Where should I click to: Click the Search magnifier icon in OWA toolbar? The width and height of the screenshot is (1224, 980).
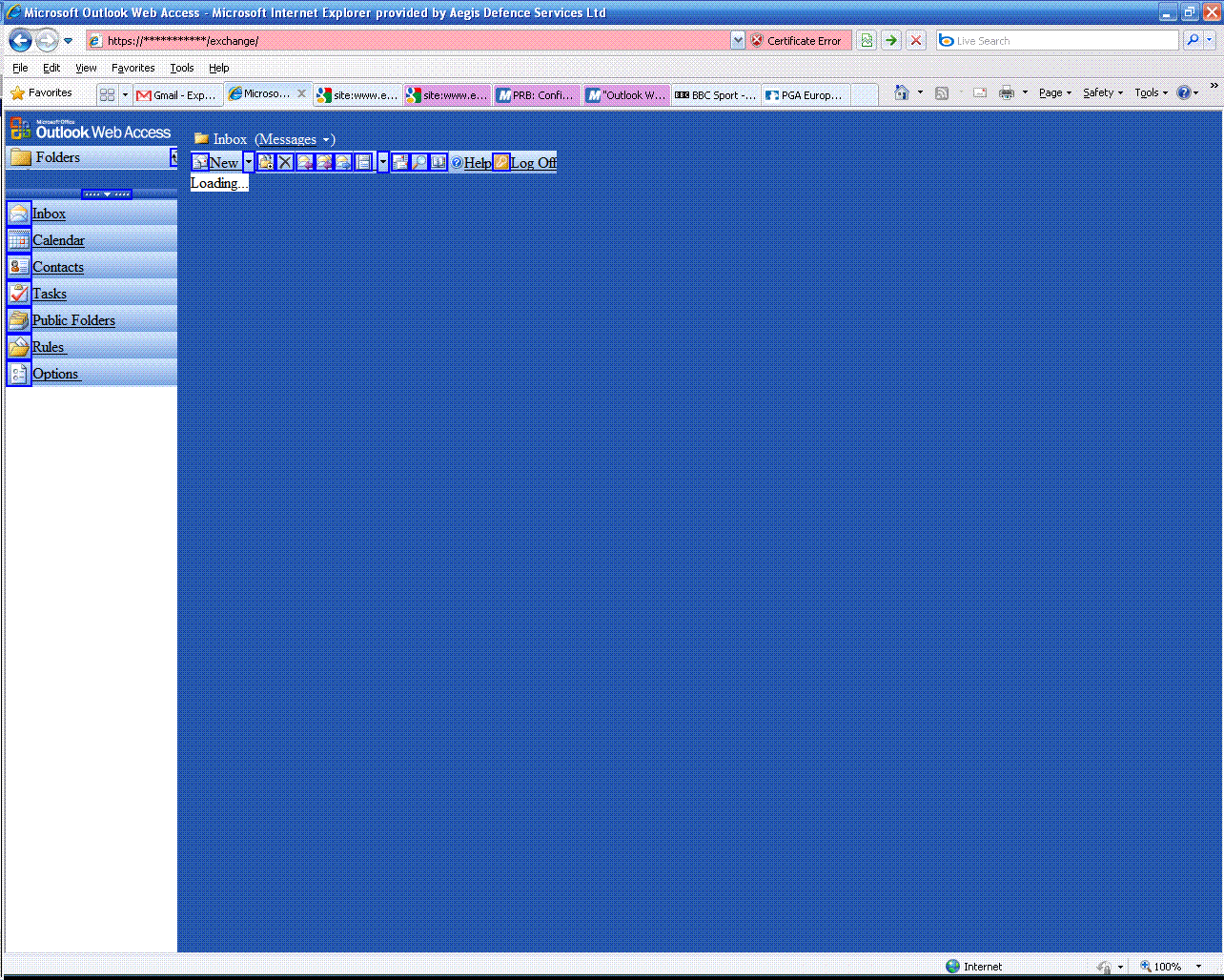coord(419,162)
